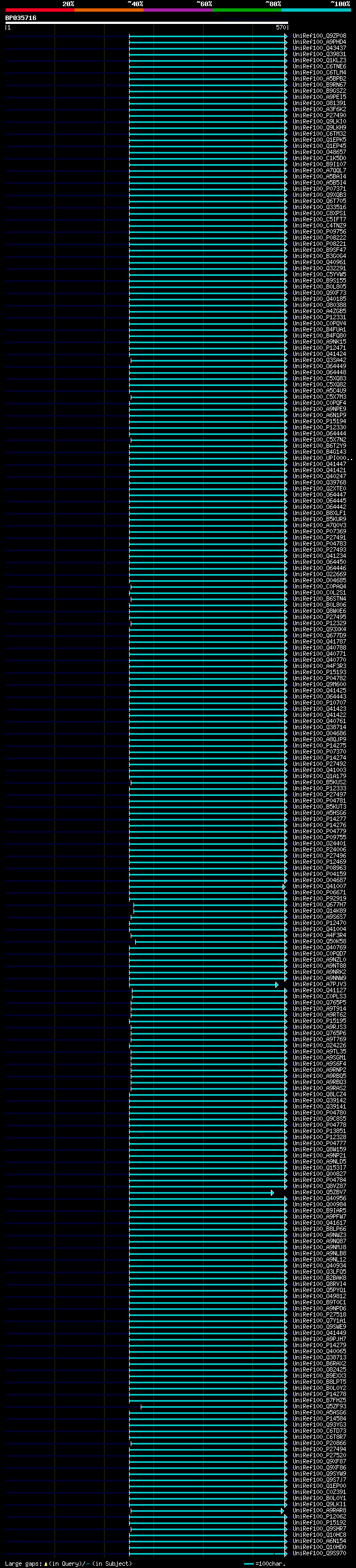Open UniRef100_A9TL35 entry
The image size is (356, 1568).
pos(319,1051)
